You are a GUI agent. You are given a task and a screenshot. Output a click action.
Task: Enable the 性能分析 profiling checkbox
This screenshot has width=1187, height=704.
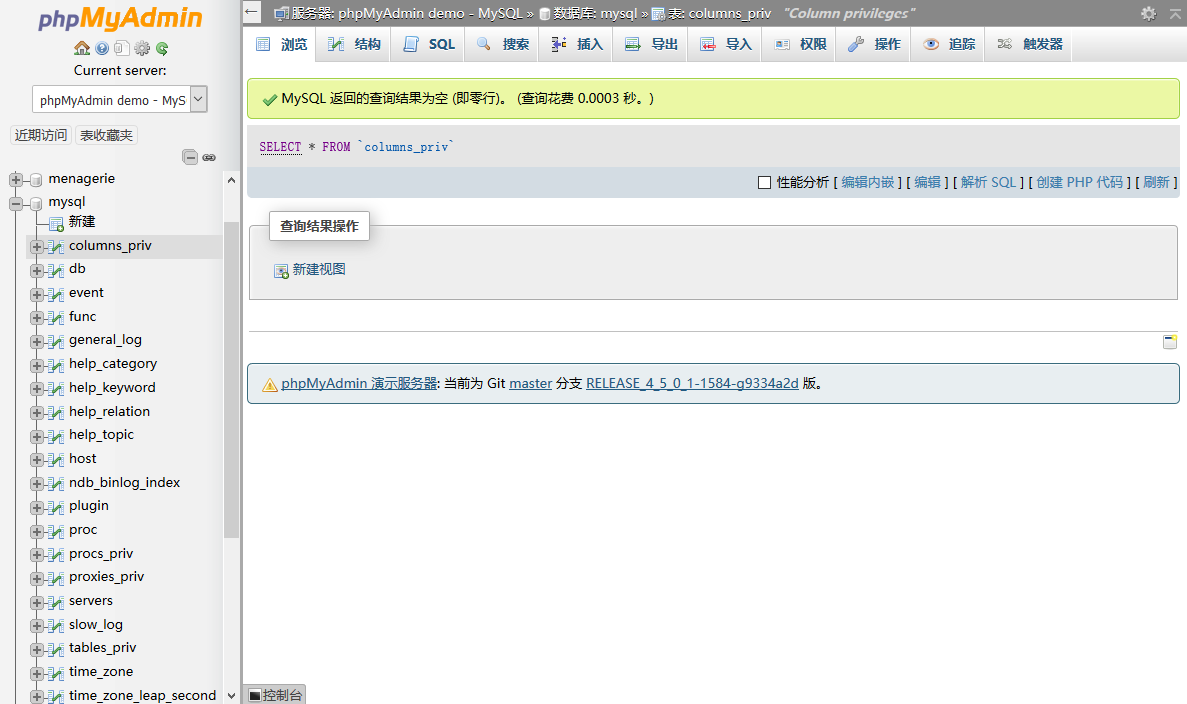[x=764, y=182]
